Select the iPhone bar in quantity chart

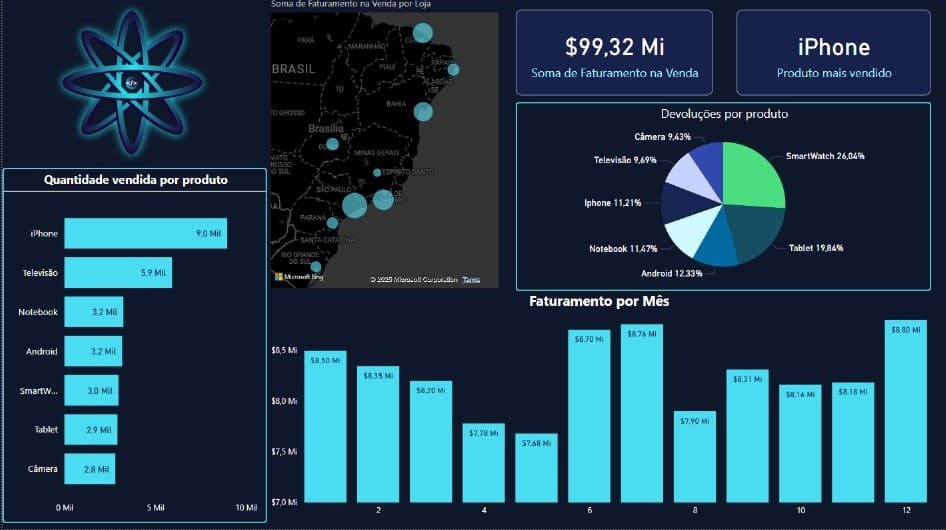(x=145, y=233)
